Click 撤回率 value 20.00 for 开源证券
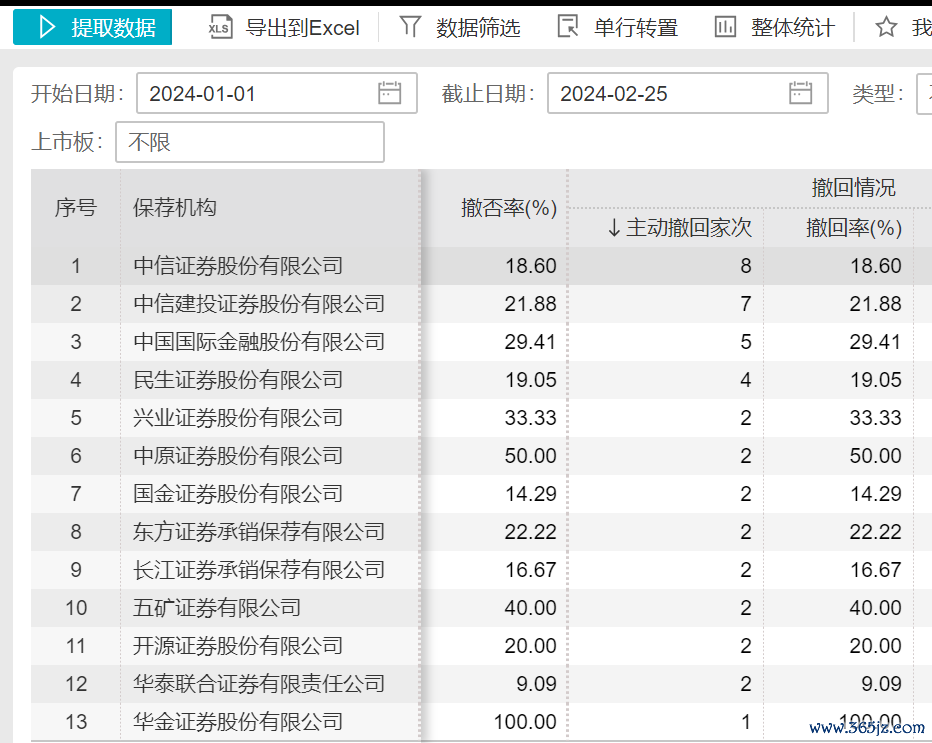The height and width of the screenshot is (743, 932). pyautogui.click(x=876, y=646)
